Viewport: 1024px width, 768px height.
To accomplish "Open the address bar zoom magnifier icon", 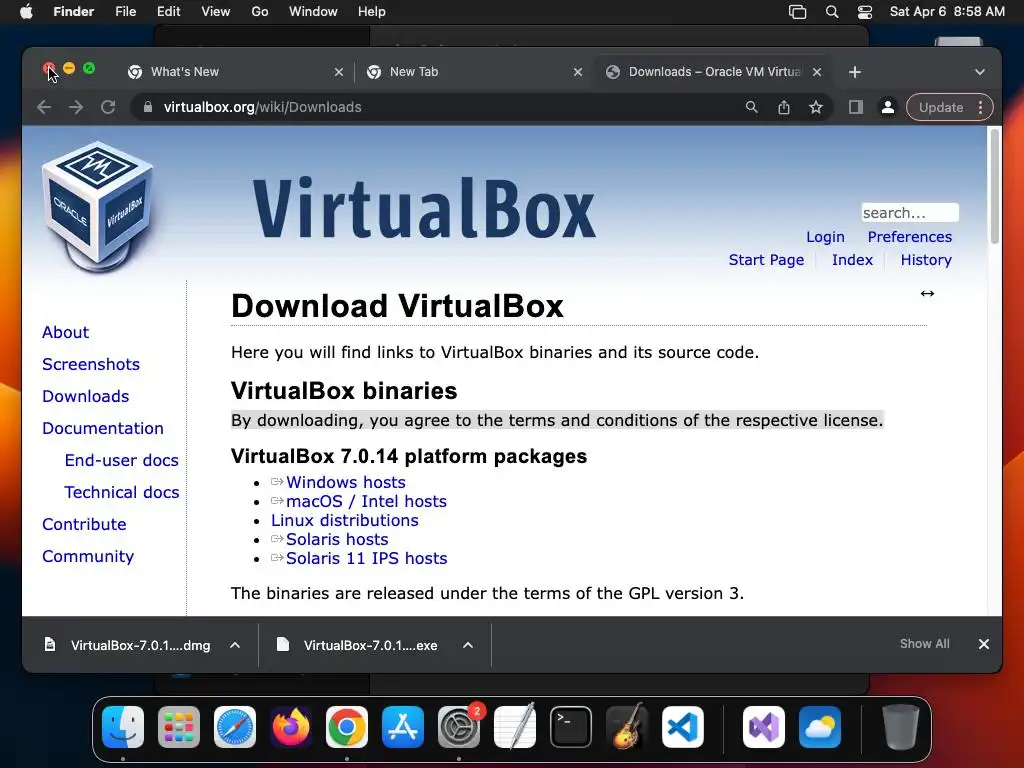I will pyautogui.click(x=752, y=107).
